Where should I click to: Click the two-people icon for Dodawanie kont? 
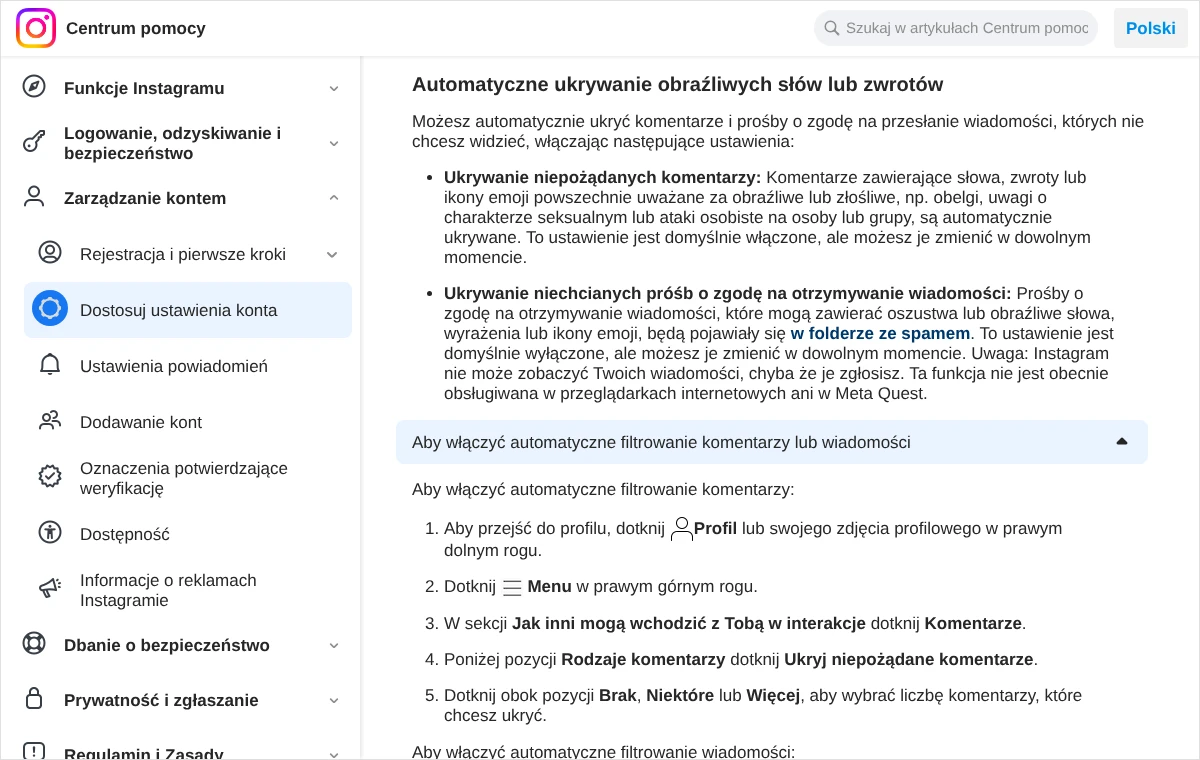(x=50, y=420)
